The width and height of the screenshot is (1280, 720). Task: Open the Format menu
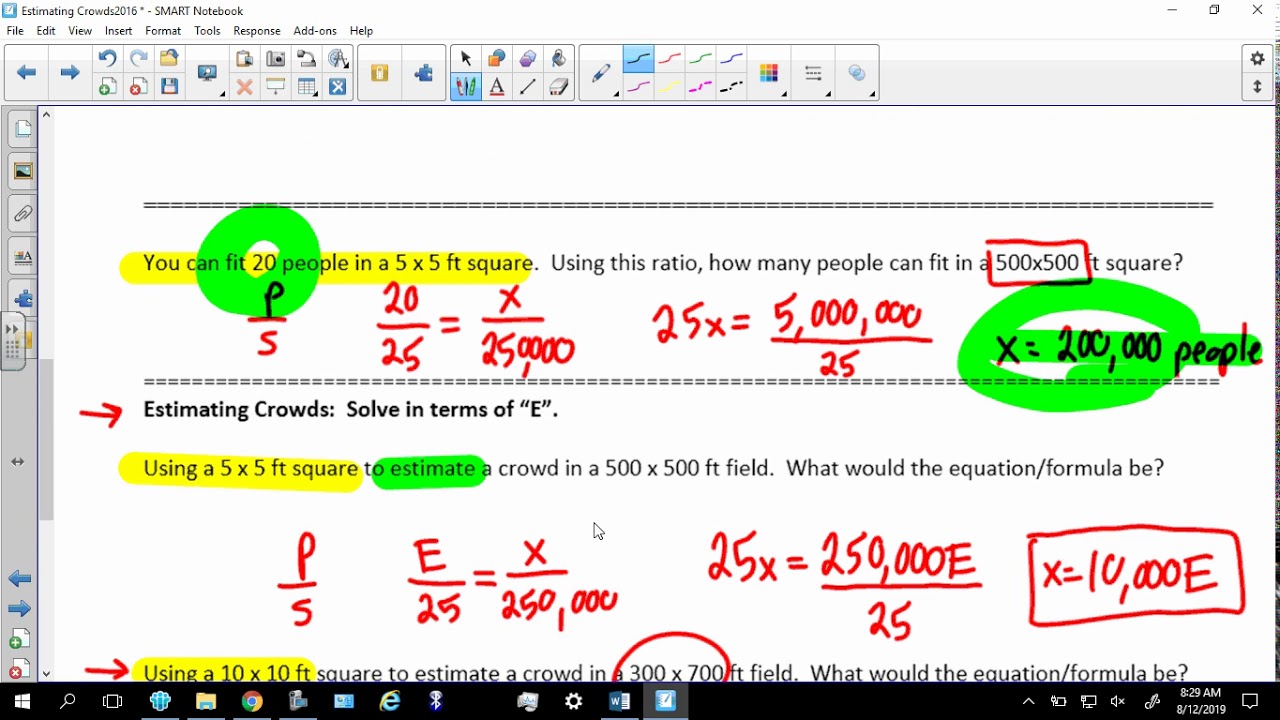(163, 31)
